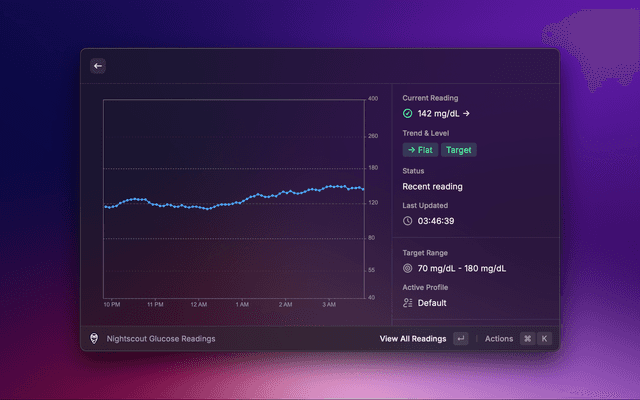Click the green checkmark current reading icon
The height and width of the screenshot is (400, 640).
click(x=408, y=114)
